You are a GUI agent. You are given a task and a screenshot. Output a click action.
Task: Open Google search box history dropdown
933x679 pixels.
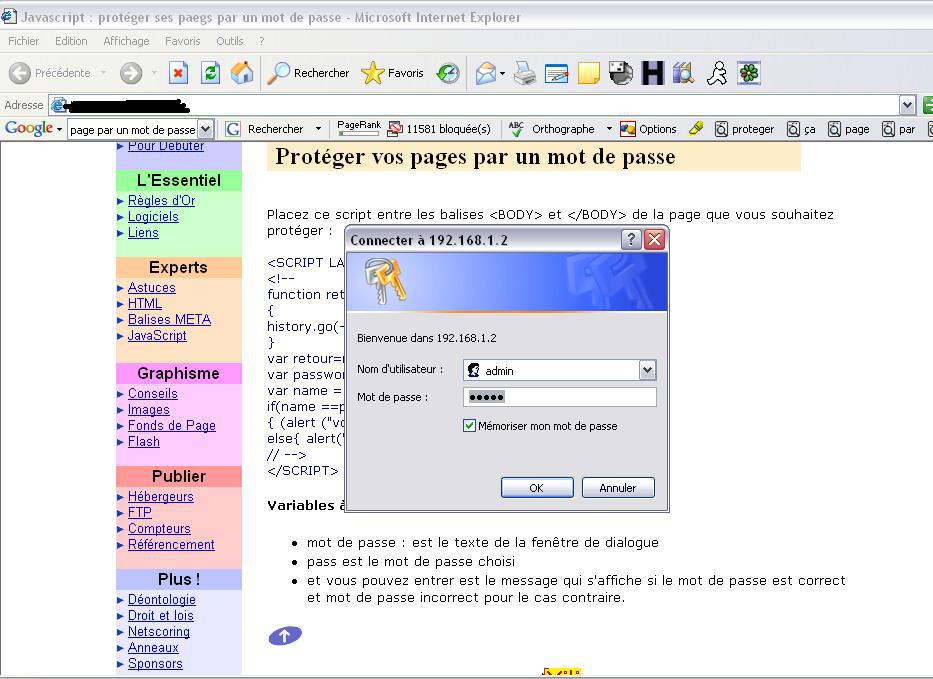[205, 129]
